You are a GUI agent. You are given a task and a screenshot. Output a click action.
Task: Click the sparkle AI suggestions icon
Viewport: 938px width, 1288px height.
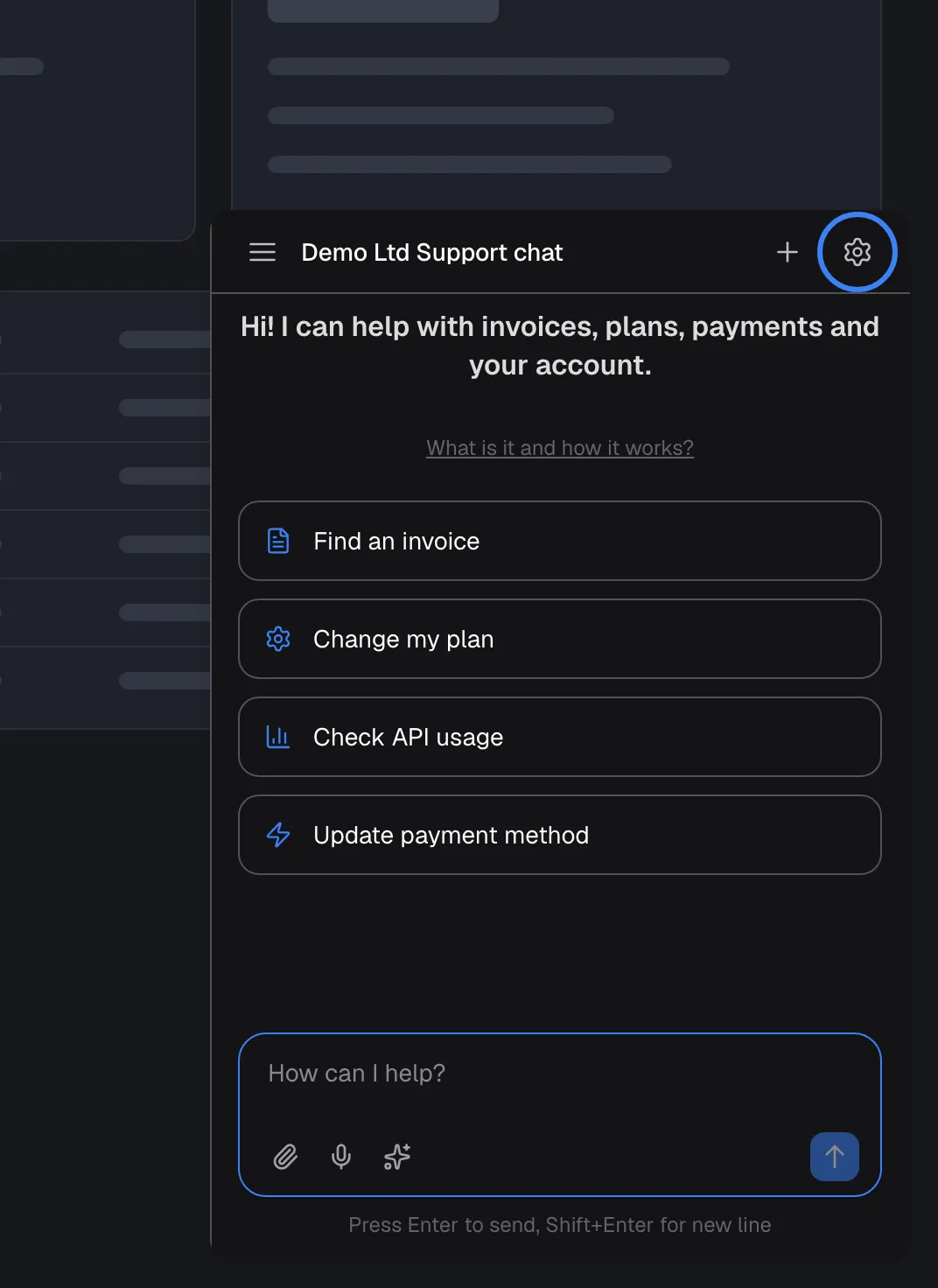(x=397, y=1157)
